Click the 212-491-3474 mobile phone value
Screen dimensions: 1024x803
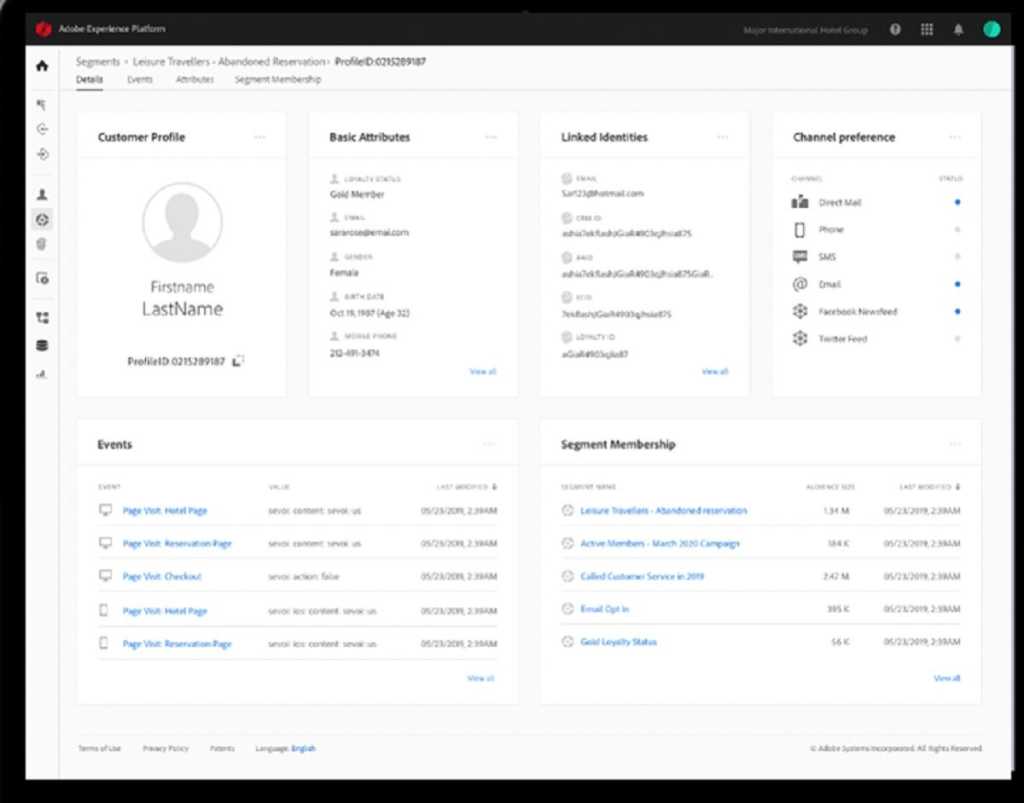click(x=355, y=353)
